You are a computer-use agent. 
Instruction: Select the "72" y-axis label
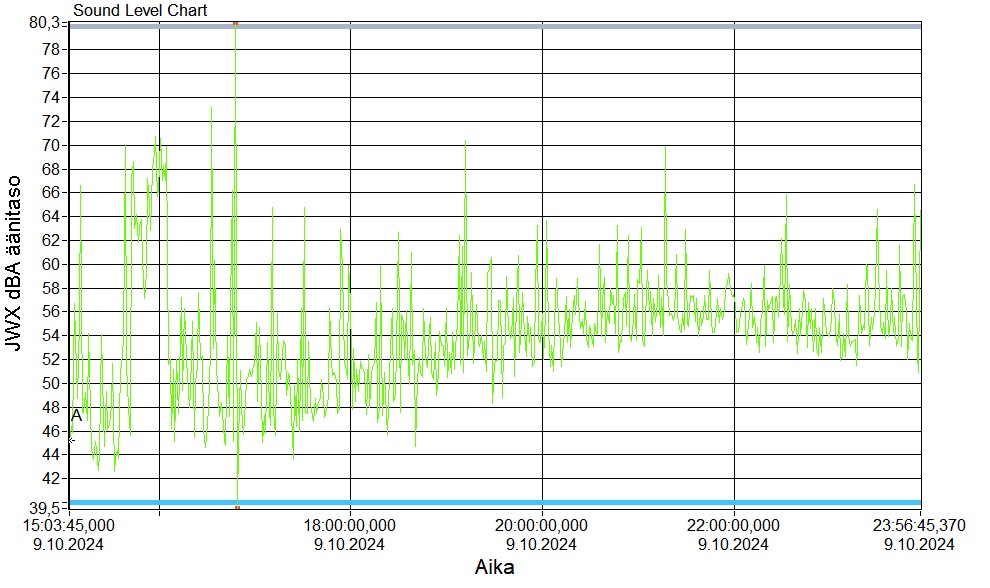coord(51,121)
